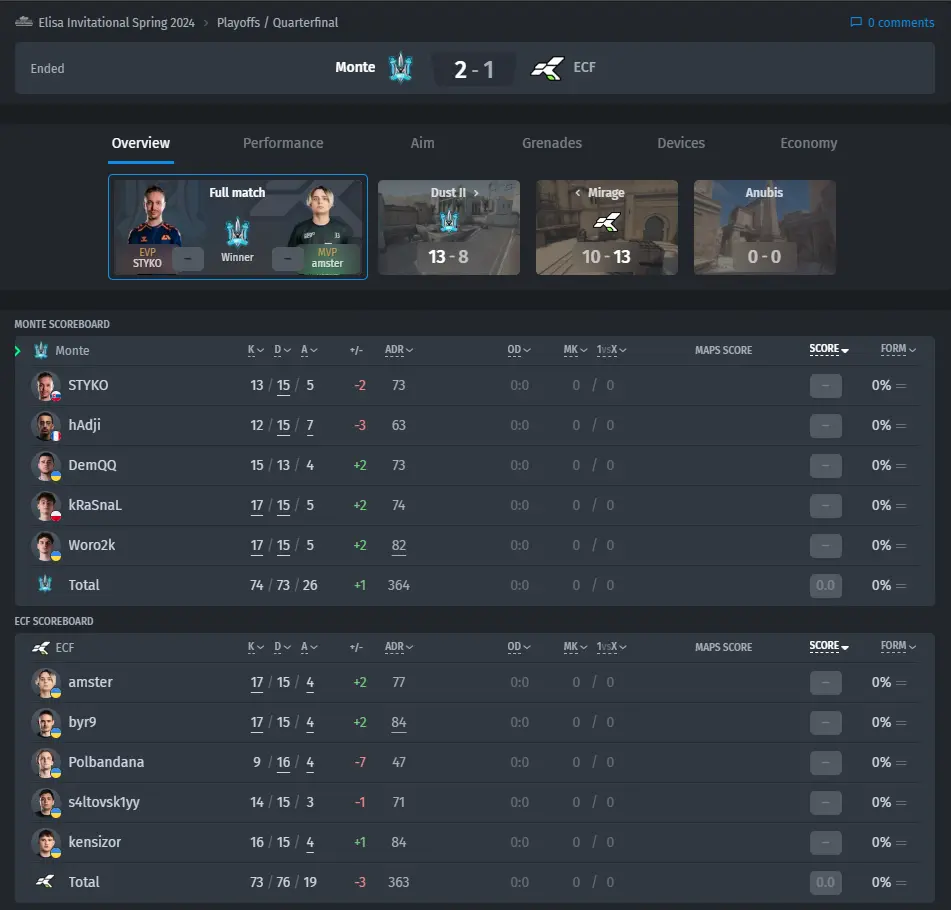Sort Monte scoreboard by A column
The image size is (951, 910).
tap(309, 350)
